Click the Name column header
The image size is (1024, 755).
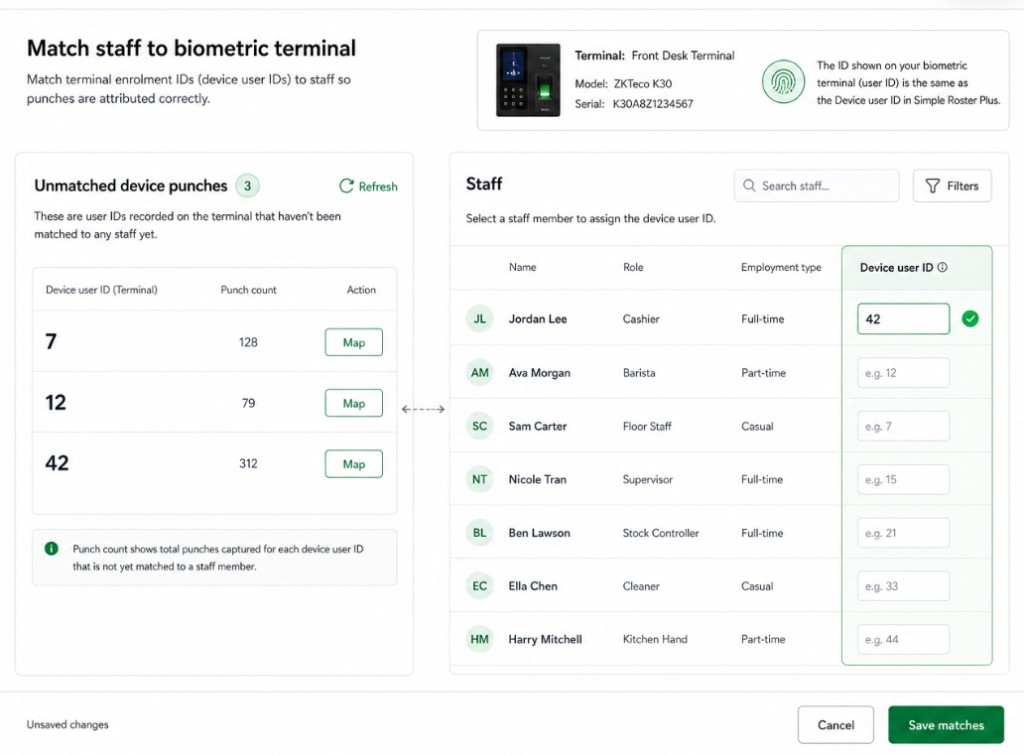[522, 267]
